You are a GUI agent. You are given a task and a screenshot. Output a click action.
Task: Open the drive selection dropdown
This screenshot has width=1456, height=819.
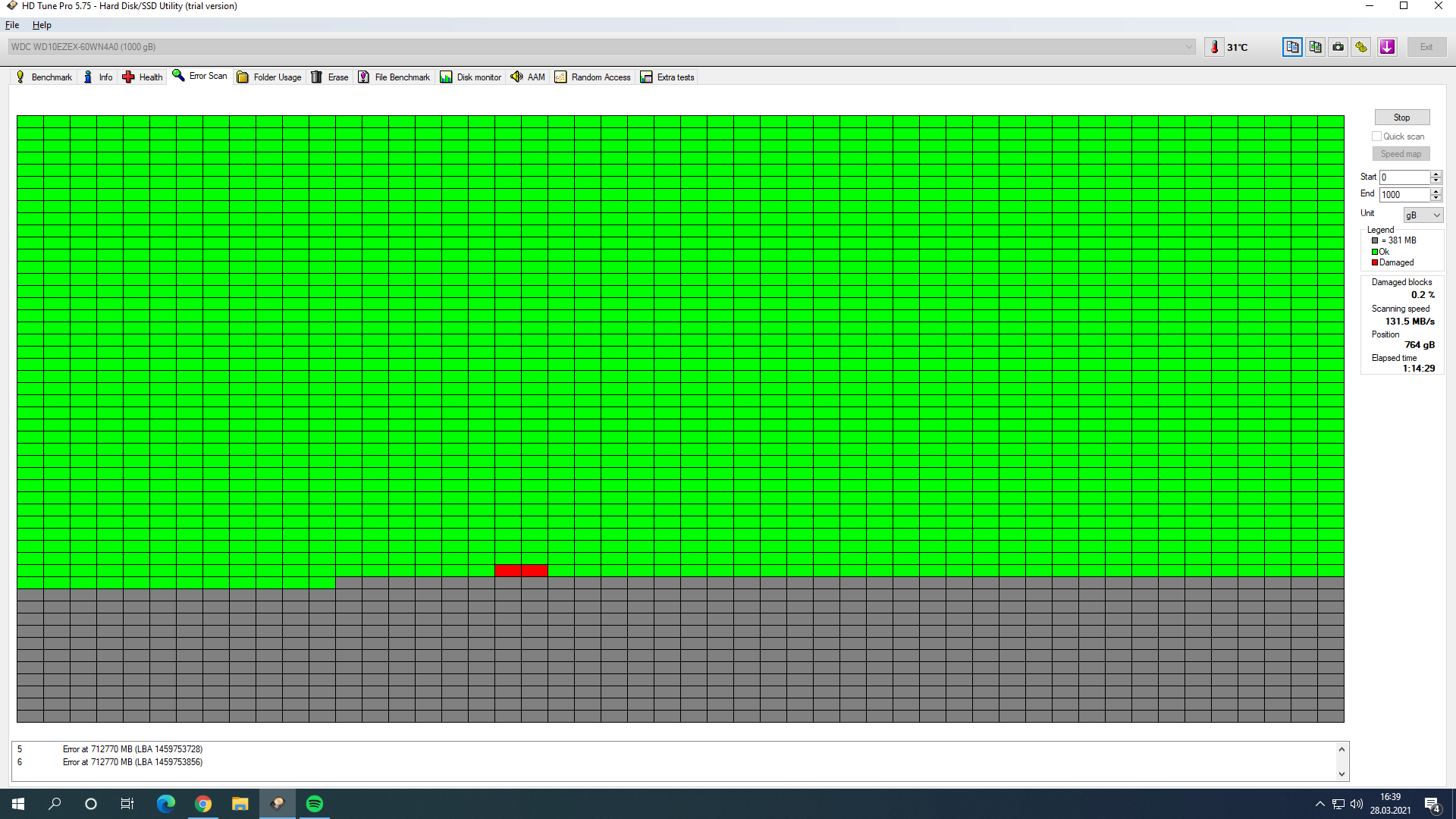click(x=1188, y=47)
